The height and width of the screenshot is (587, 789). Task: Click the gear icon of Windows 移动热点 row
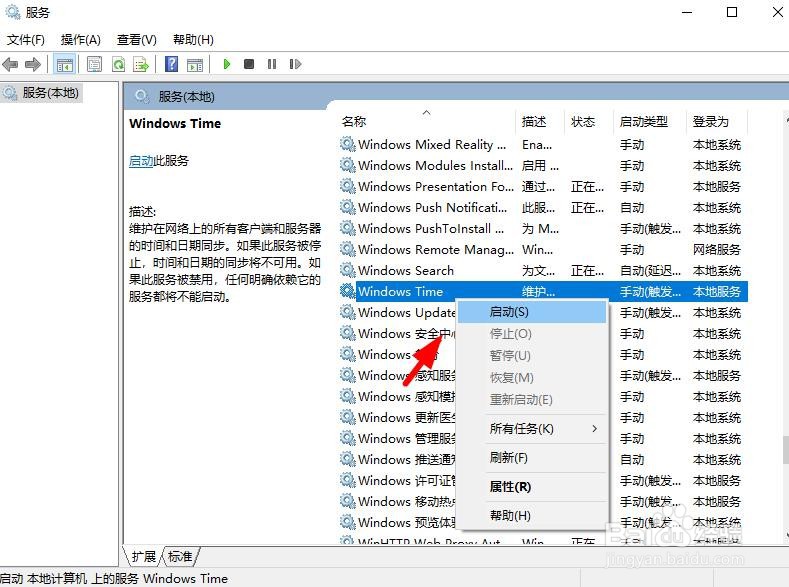click(347, 501)
